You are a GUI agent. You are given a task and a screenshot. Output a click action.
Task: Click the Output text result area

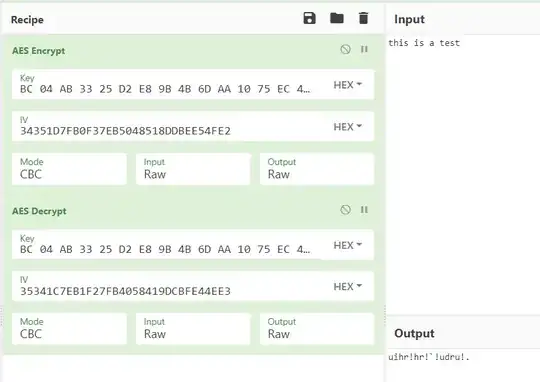coord(463,365)
